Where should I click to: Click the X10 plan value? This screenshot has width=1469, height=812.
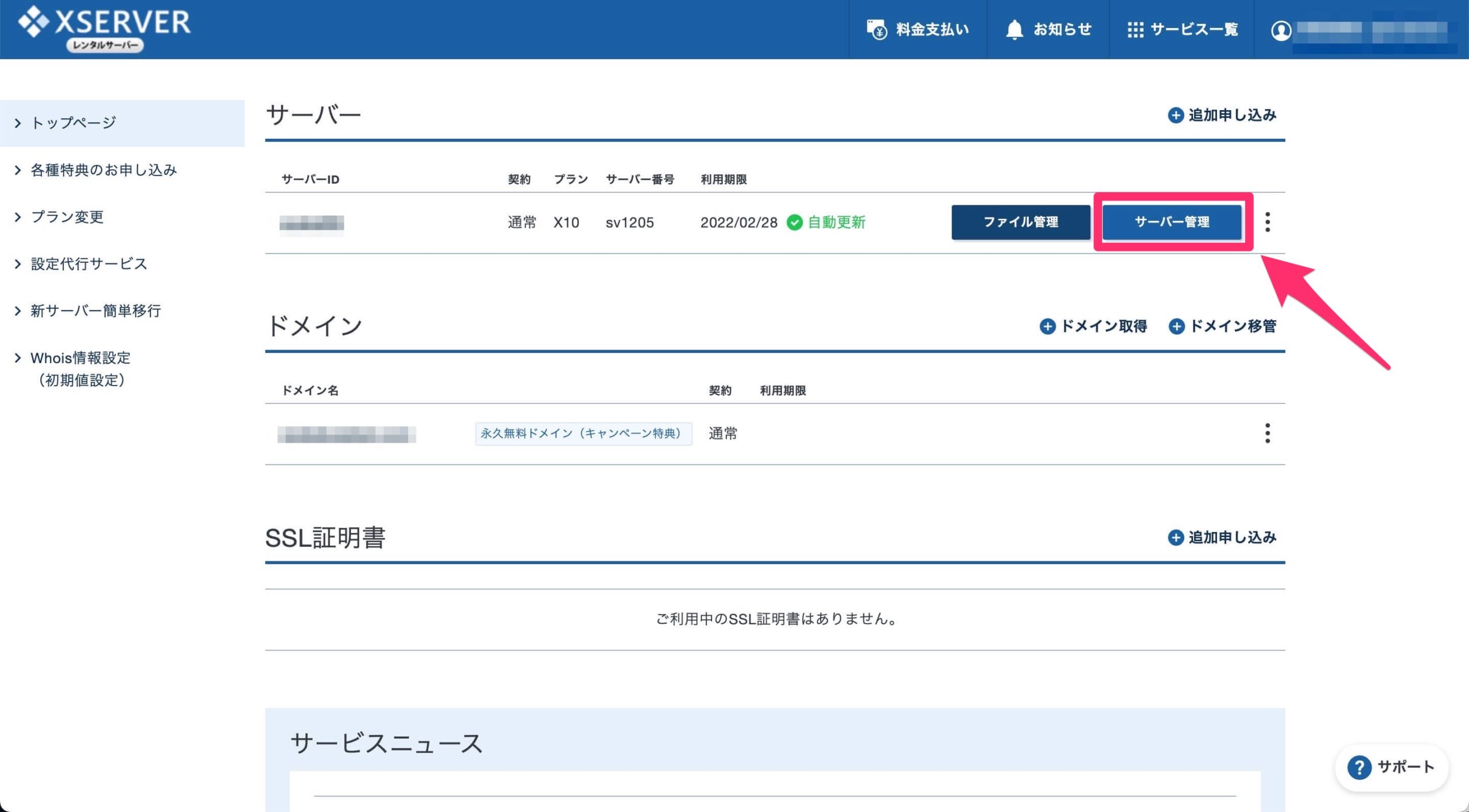click(x=566, y=223)
